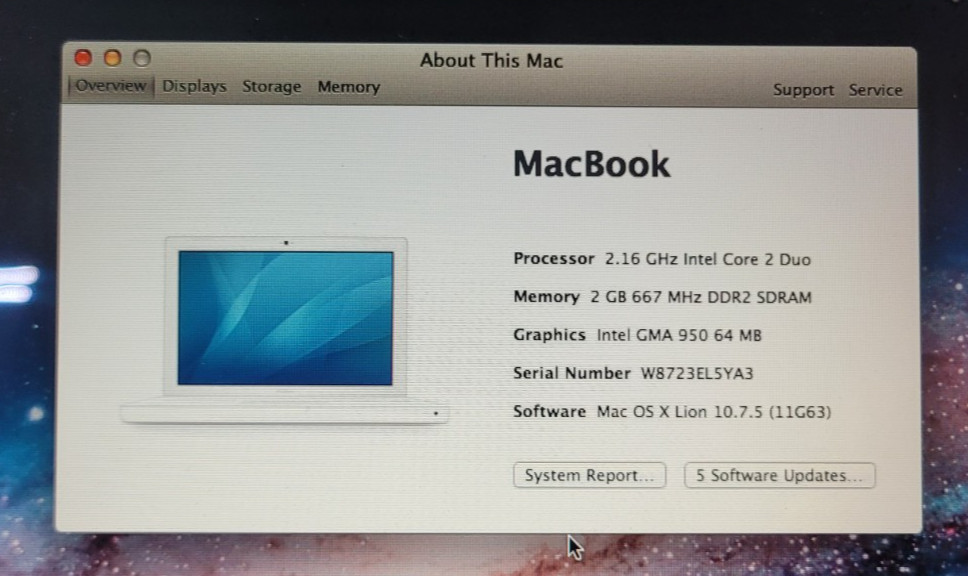Click memory value 2 GB 667 MHz DDR2 SDRAM
The height and width of the screenshot is (576, 968).
[701, 298]
